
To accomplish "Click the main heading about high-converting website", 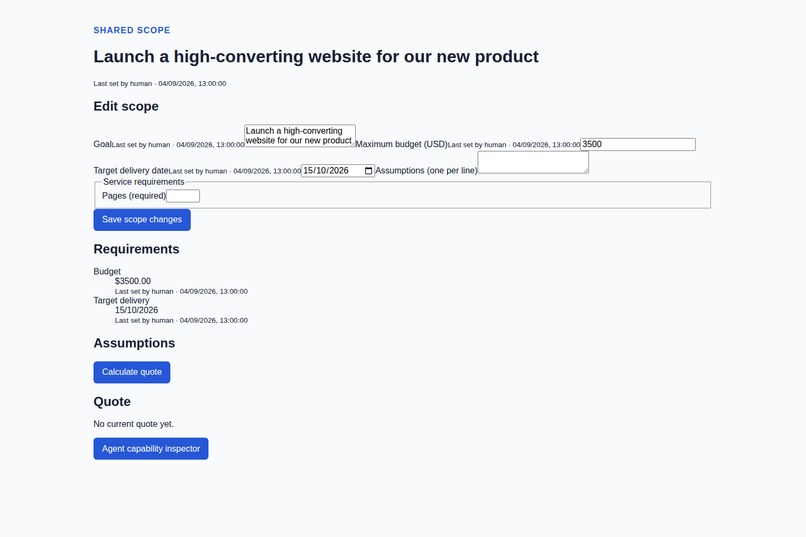I will click(316, 57).
